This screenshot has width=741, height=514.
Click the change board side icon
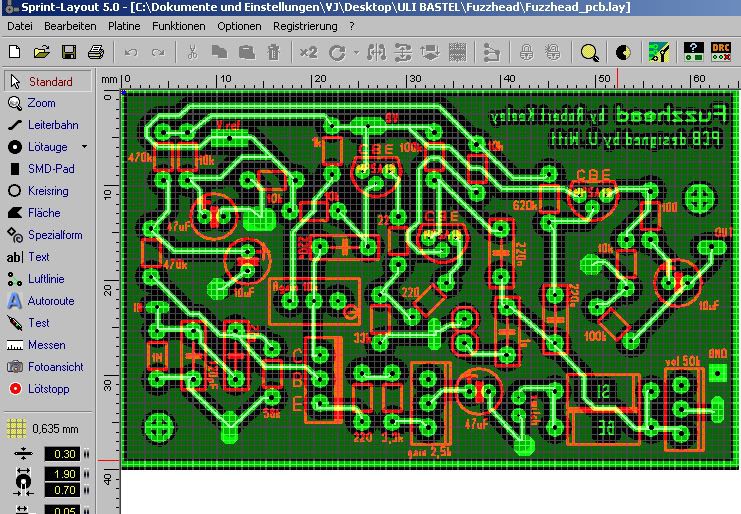[430, 52]
